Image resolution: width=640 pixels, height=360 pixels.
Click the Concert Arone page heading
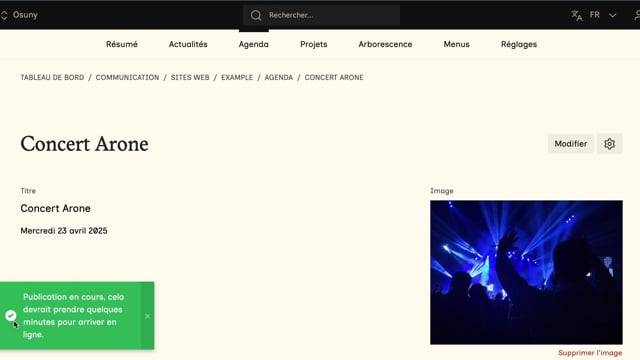click(x=84, y=144)
